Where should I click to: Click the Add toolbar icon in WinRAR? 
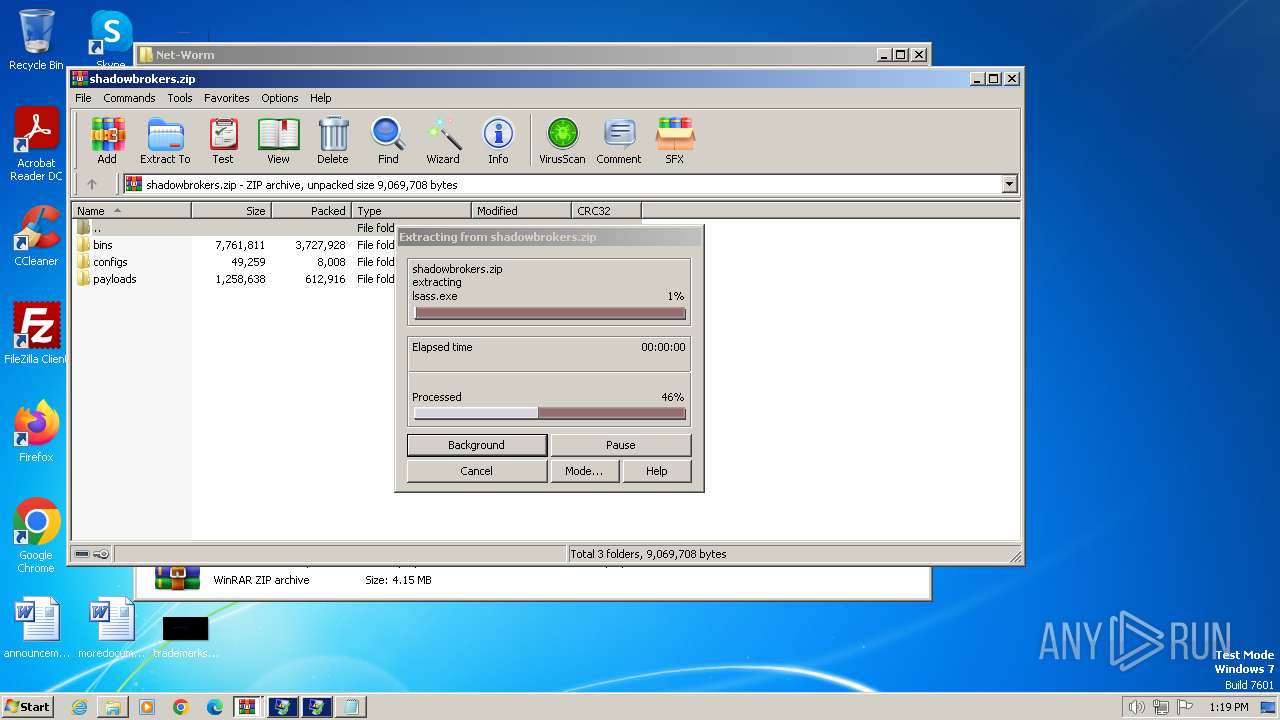tap(107, 140)
